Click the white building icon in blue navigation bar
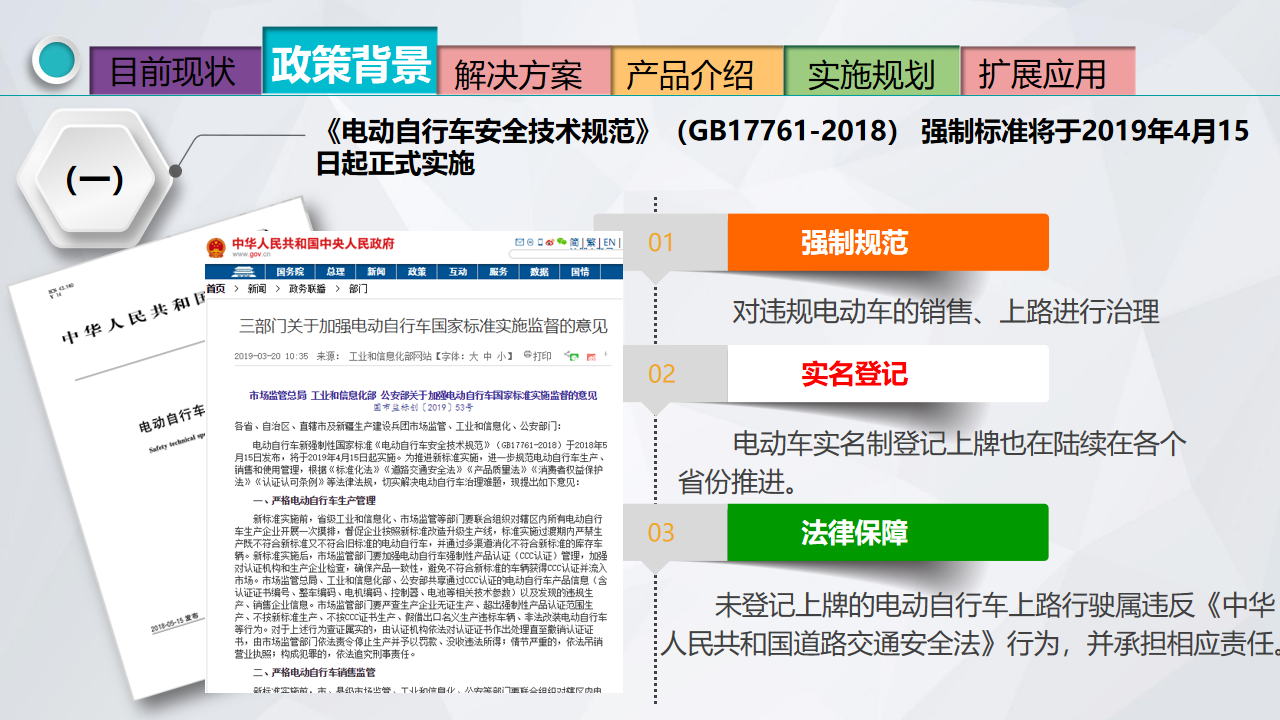The height and width of the screenshot is (720, 1280). tap(244, 272)
